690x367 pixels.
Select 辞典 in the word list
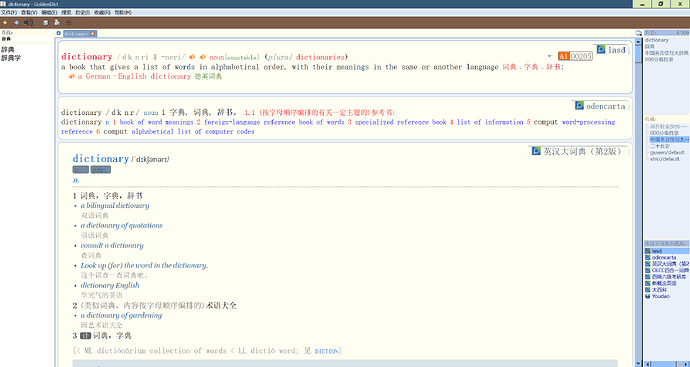point(7,50)
